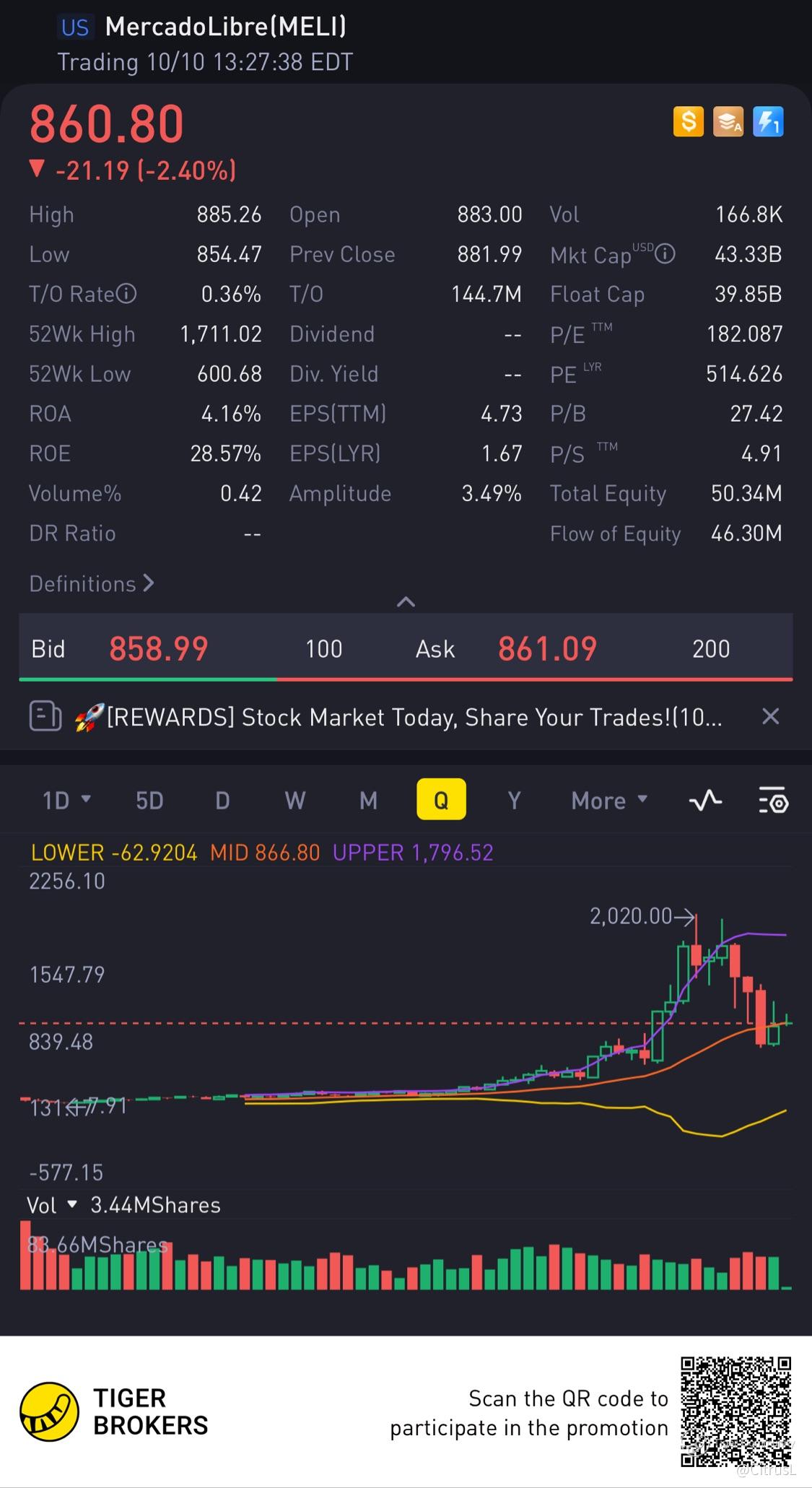
Task: Expand the More timeframes dropdown
Action: point(609,800)
